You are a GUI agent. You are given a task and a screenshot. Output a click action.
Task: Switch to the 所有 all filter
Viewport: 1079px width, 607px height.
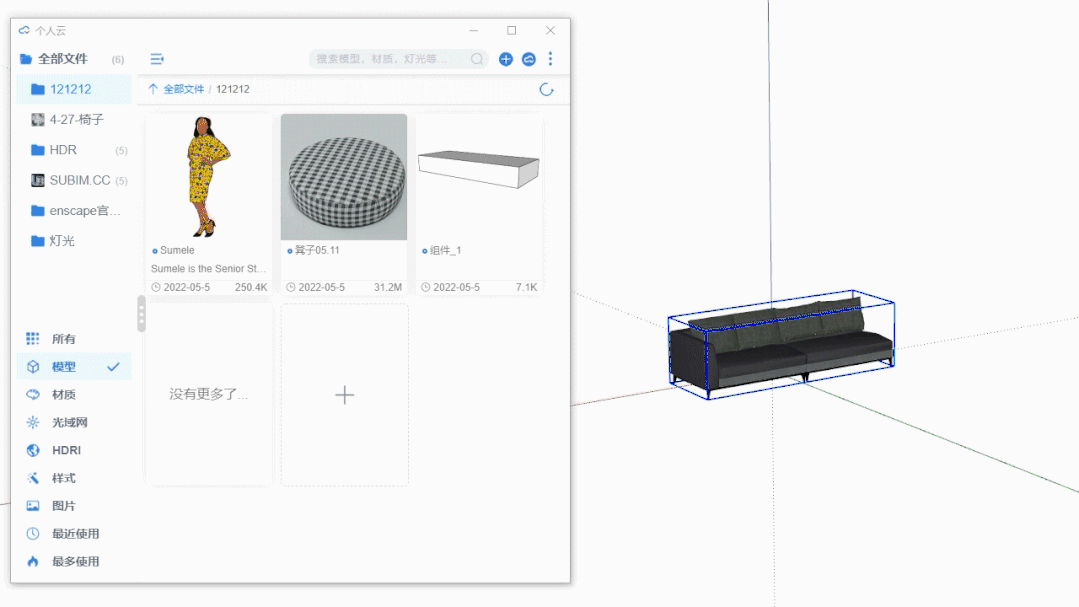point(64,339)
